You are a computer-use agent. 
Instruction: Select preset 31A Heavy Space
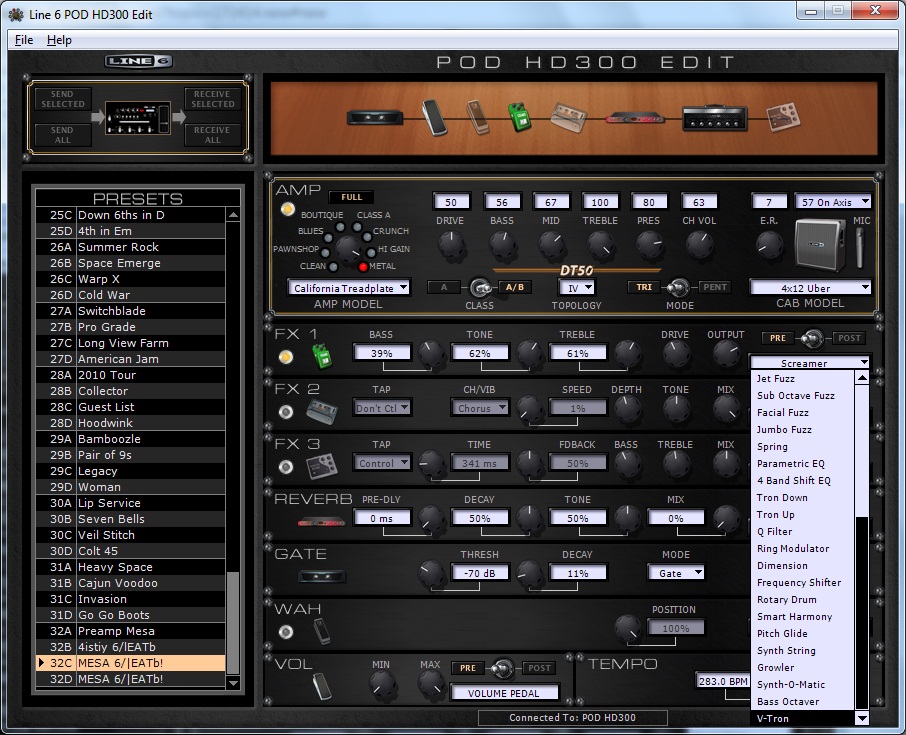coord(130,567)
